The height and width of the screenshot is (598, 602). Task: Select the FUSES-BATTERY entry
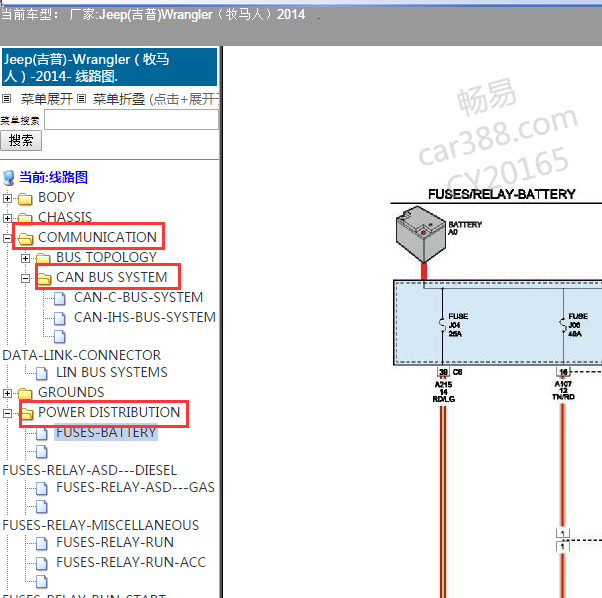(x=106, y=432)
